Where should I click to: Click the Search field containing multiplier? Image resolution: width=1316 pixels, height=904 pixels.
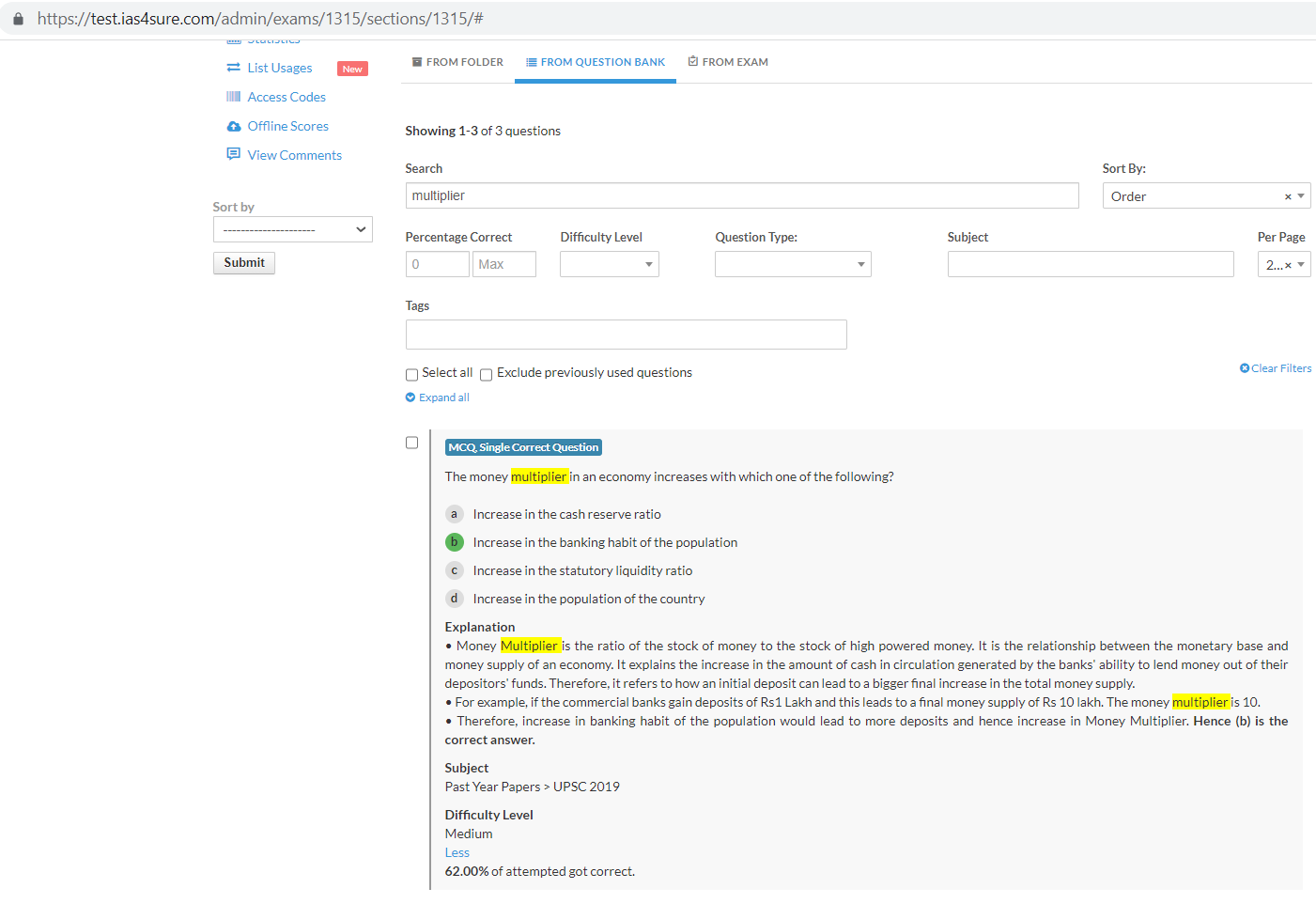741,195
